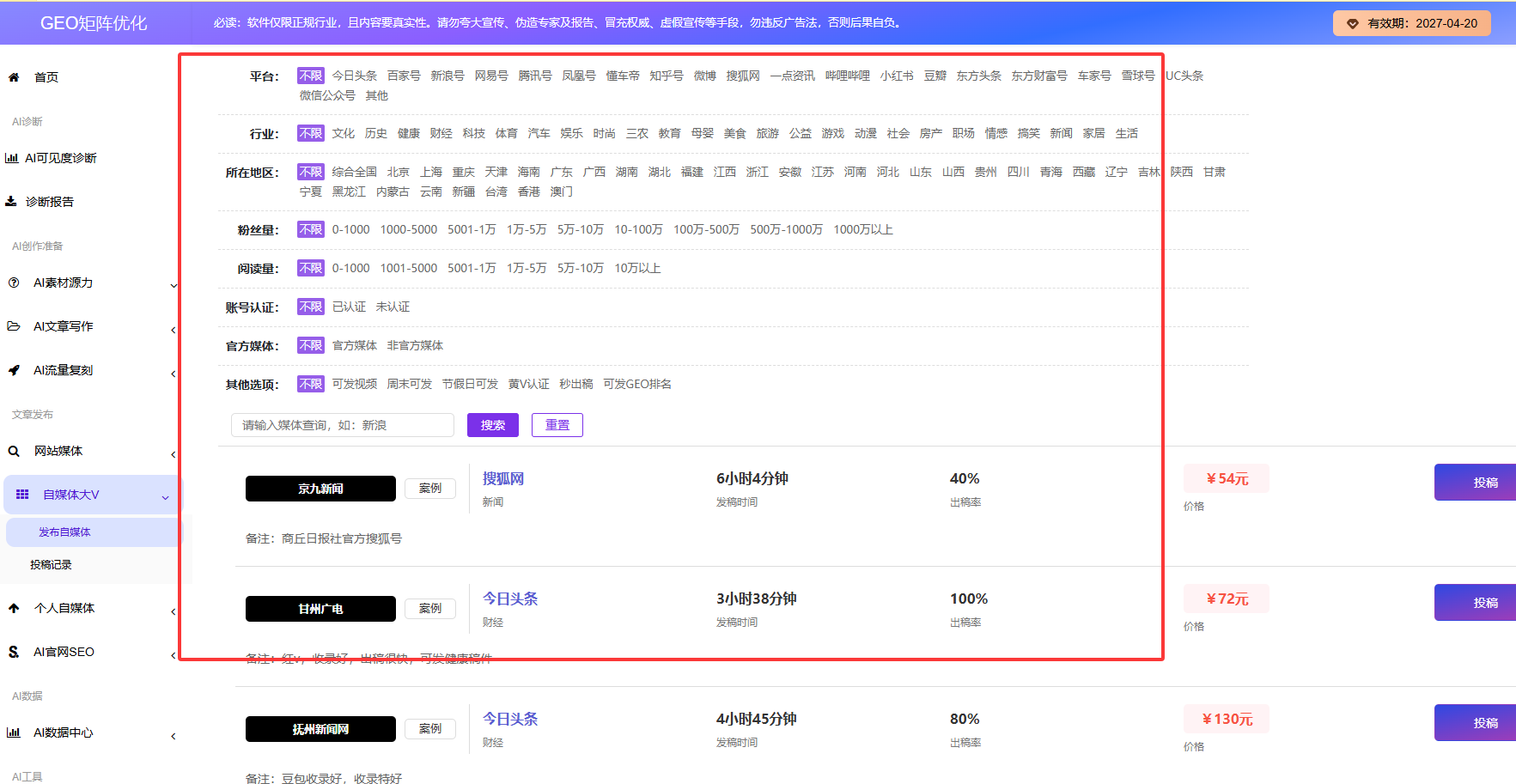The width and height of the screenshot is (1516, 784).
Task: Open the 投稿记录 submenu item
Action: (51, 565)
